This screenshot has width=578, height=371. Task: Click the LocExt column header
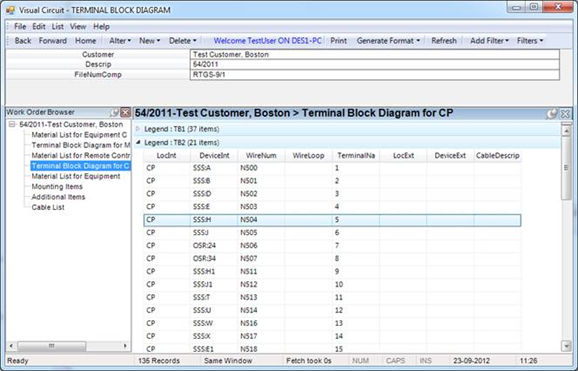coord(403,156)
